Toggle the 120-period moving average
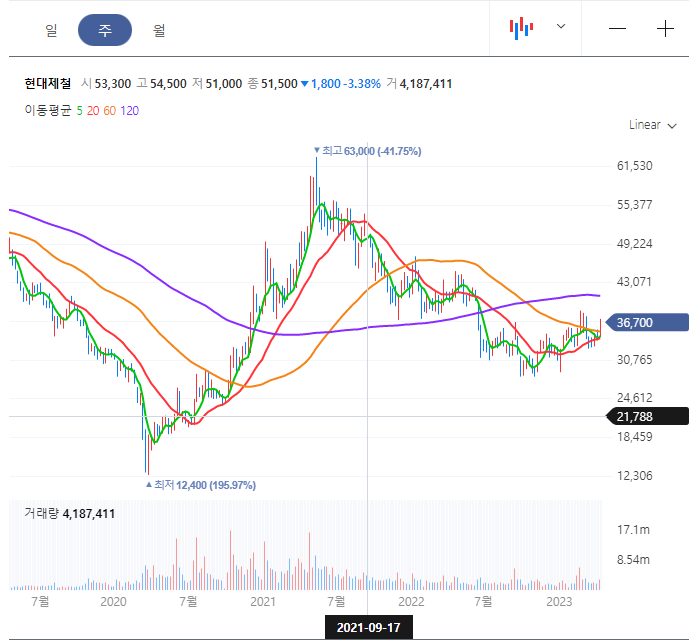The width and height of the screenshot is (700, 642). tap(129, 111)
